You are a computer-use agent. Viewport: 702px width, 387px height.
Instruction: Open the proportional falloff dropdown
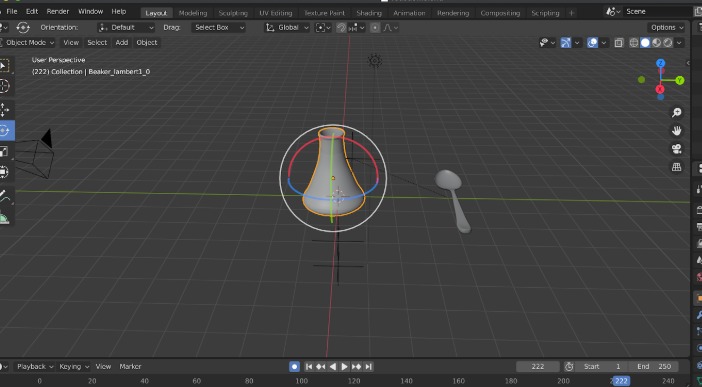pyautogui.click(x=390, y=28)
